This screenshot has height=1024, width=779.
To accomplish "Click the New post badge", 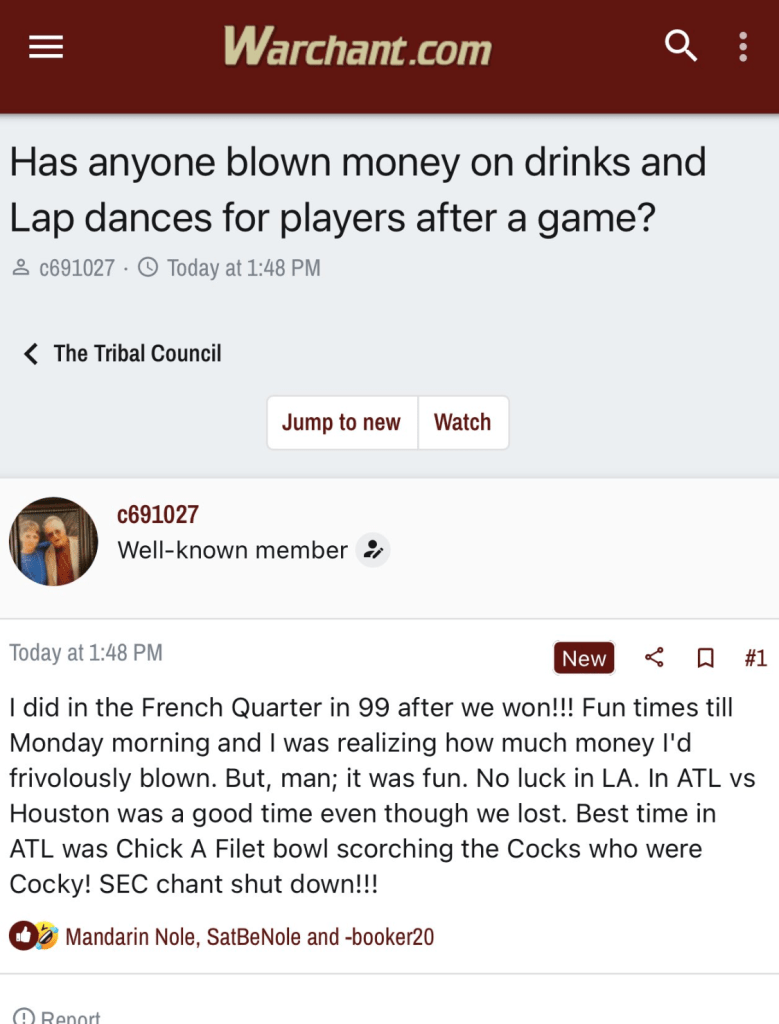I will [x=584, y=658].
